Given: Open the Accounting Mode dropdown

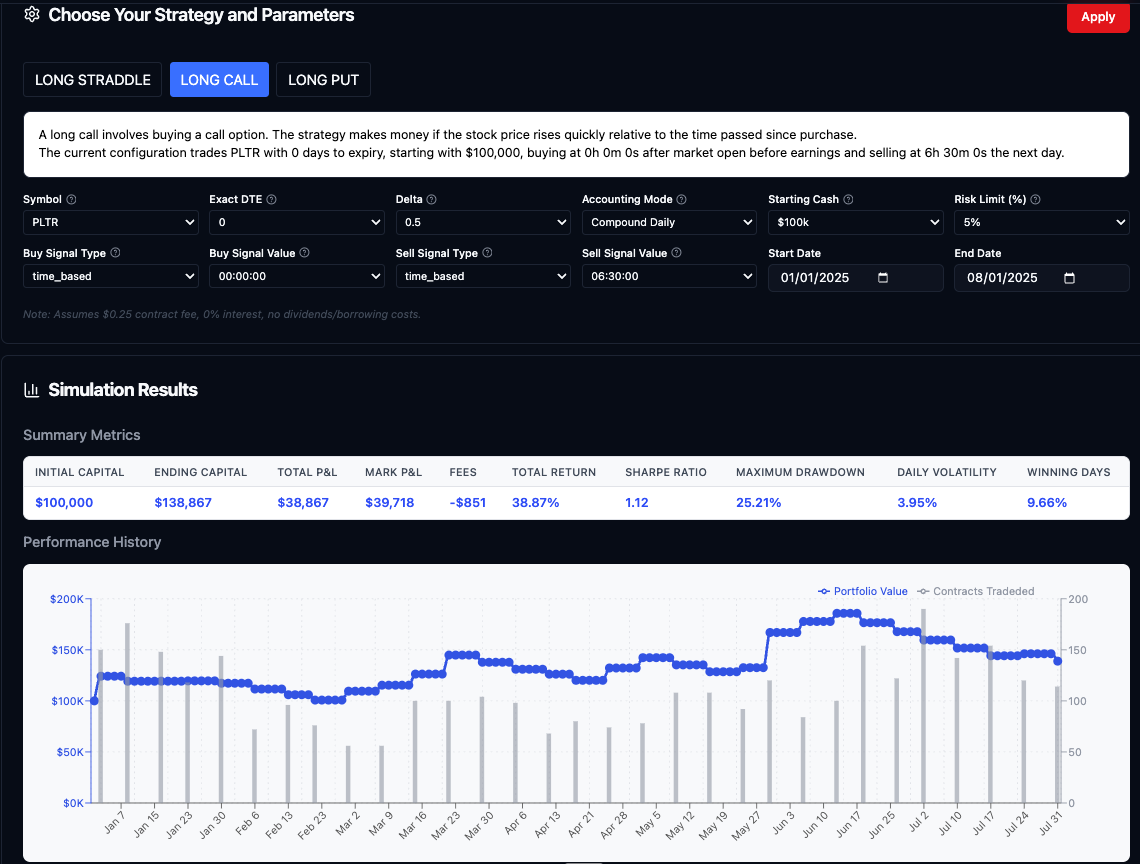Looking at the screenshot, I should pos(669,222).
